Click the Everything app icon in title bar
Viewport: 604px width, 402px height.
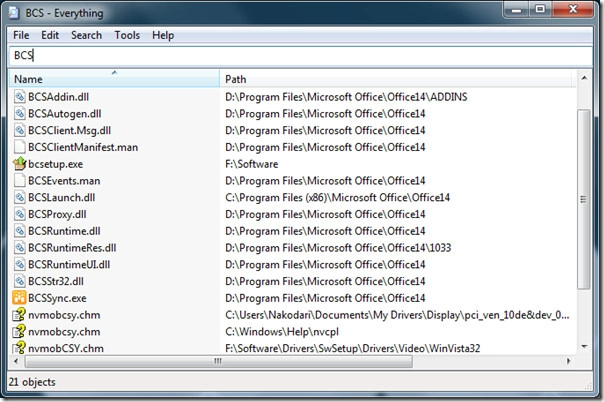(x=13, y=13)
